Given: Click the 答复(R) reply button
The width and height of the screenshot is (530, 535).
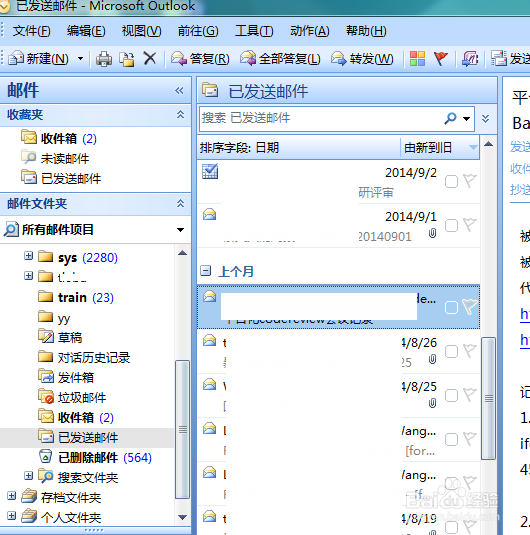Looking at the screenshot, I should pyautogui.click(x=200, y=59).
